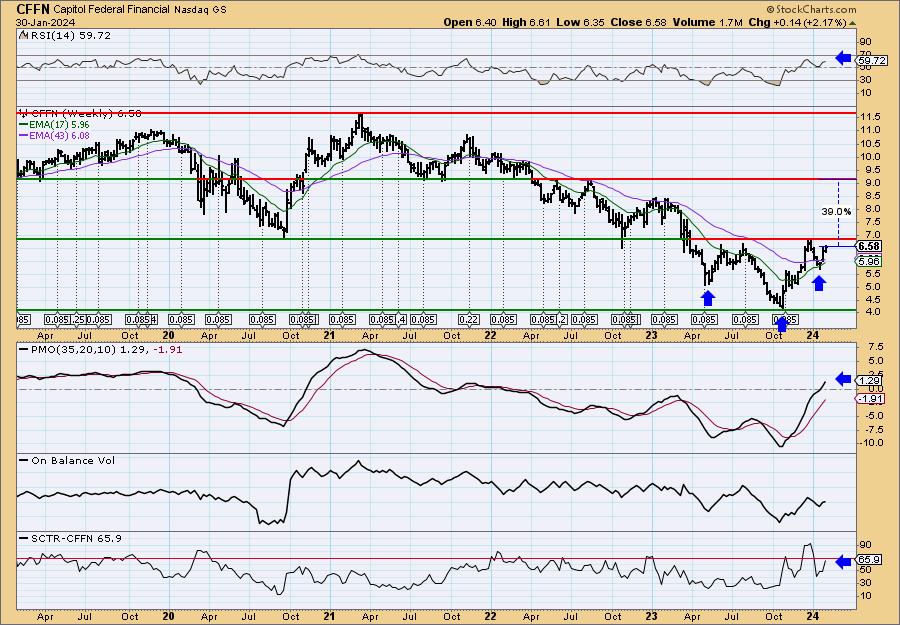Click the EMA(43) 6.08 legend text
Image resolution: width=900 pixels, height=625 pixels.
tap(59, 135)
